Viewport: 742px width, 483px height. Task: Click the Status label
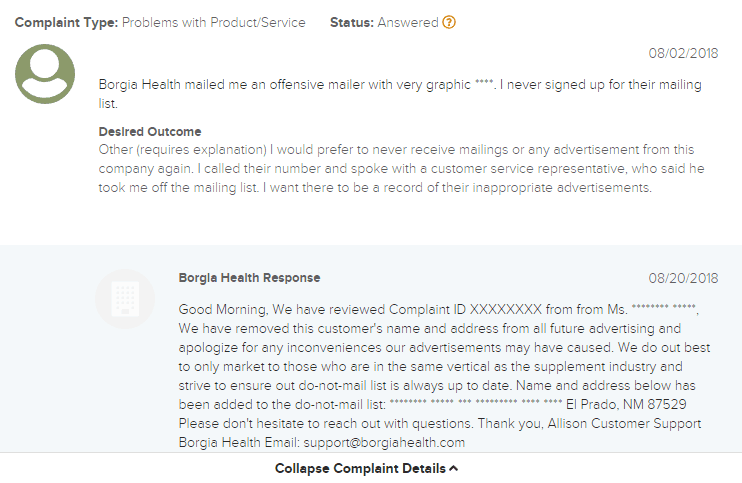coord(350,22)
